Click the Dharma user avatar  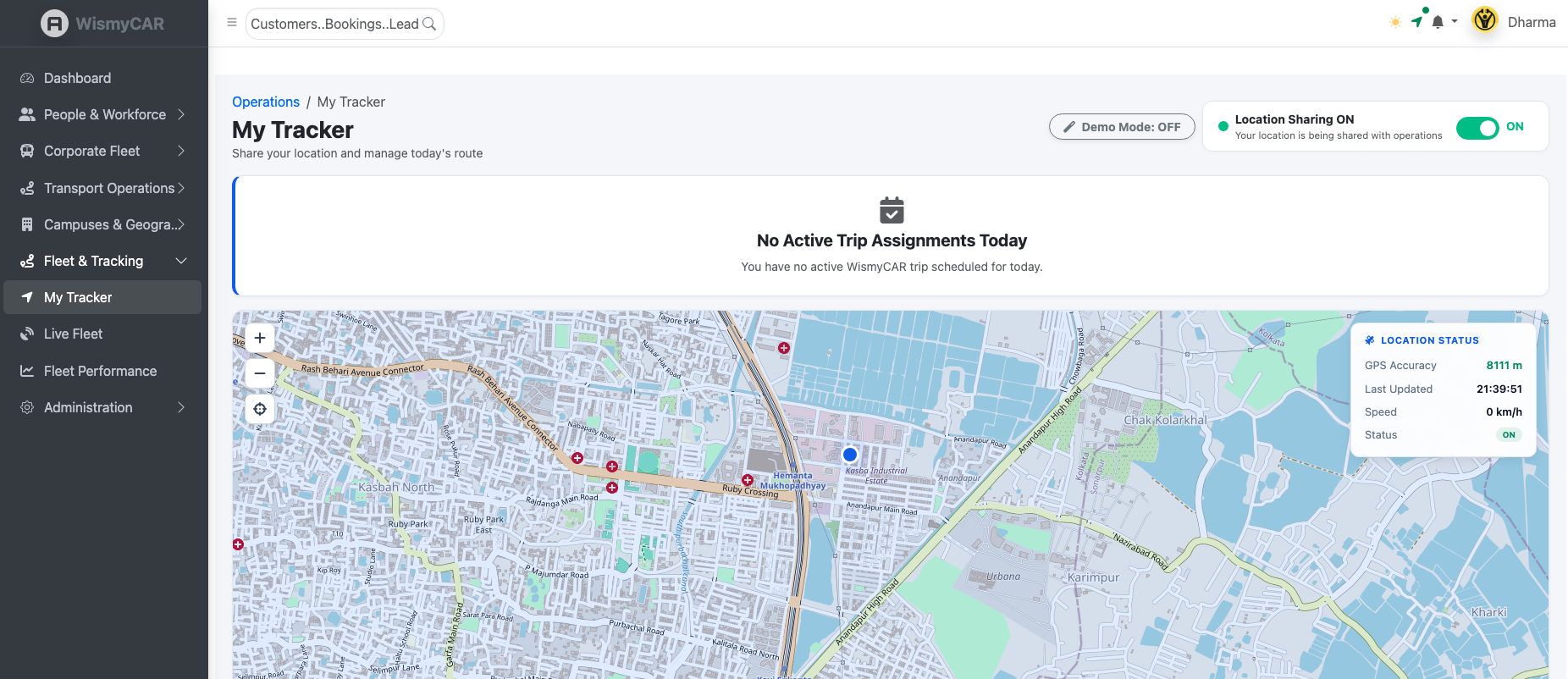(x=1485, y=20)
